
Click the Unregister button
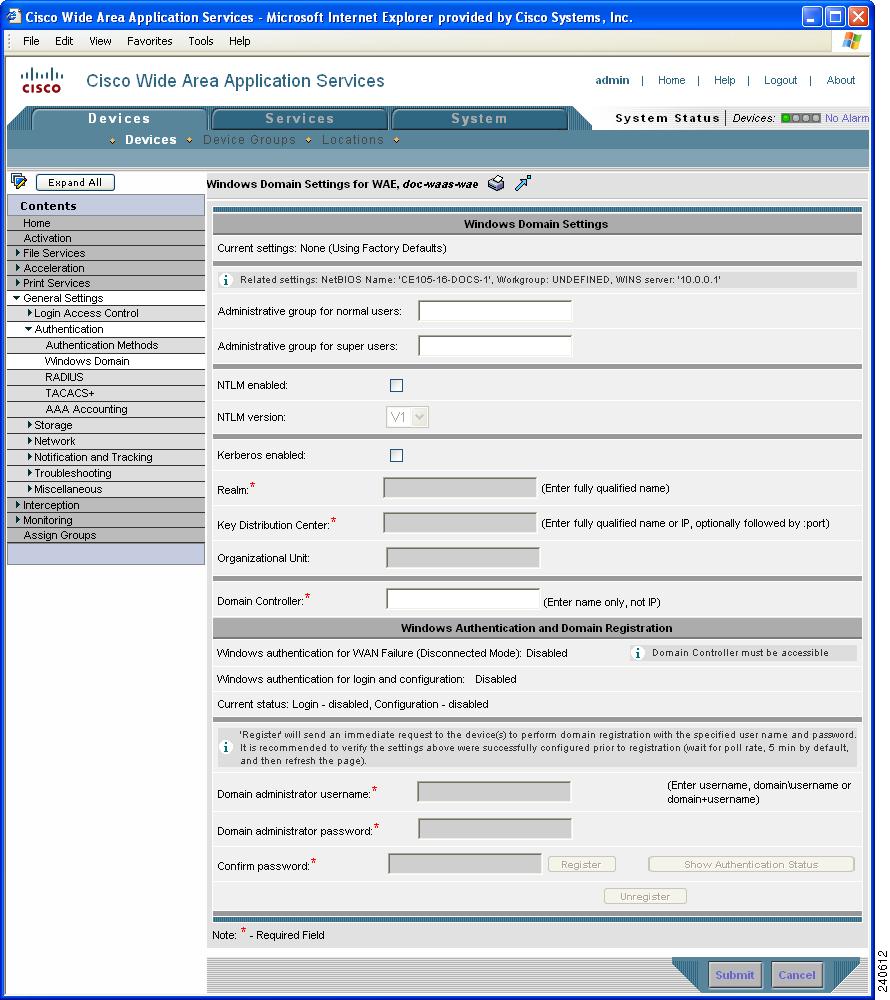[x=645, y=896]
